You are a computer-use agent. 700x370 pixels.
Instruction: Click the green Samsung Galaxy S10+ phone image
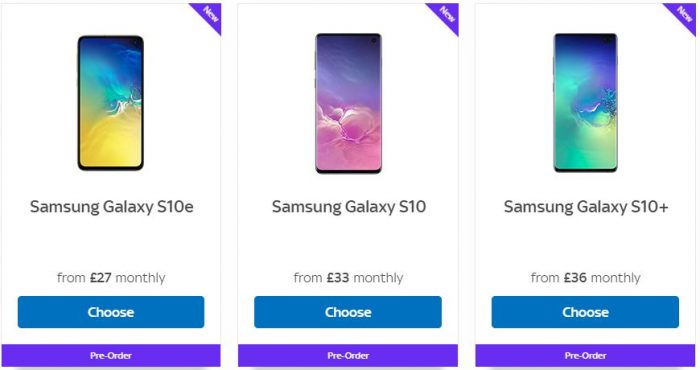point(585,103)
